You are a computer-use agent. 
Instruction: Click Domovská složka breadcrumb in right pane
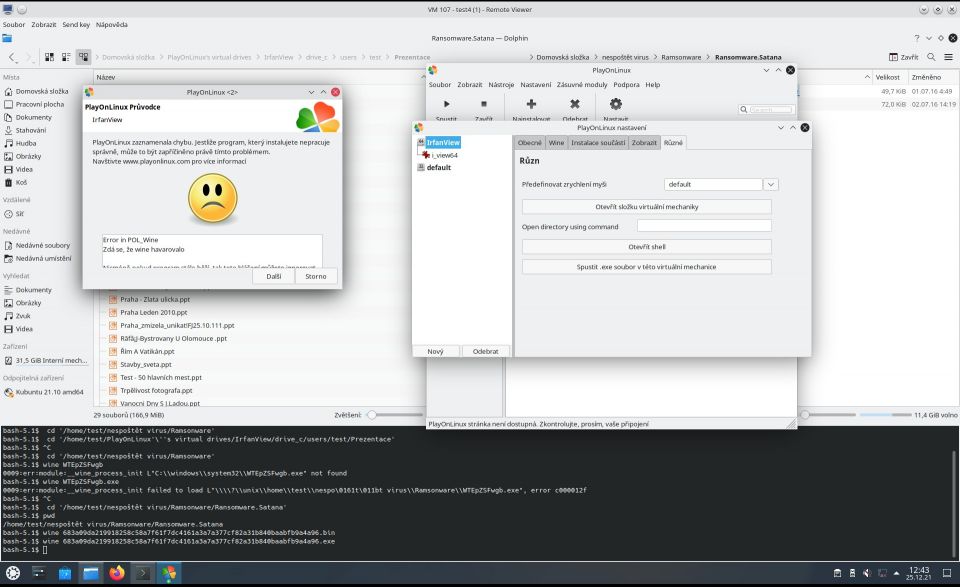pos(562,57)
